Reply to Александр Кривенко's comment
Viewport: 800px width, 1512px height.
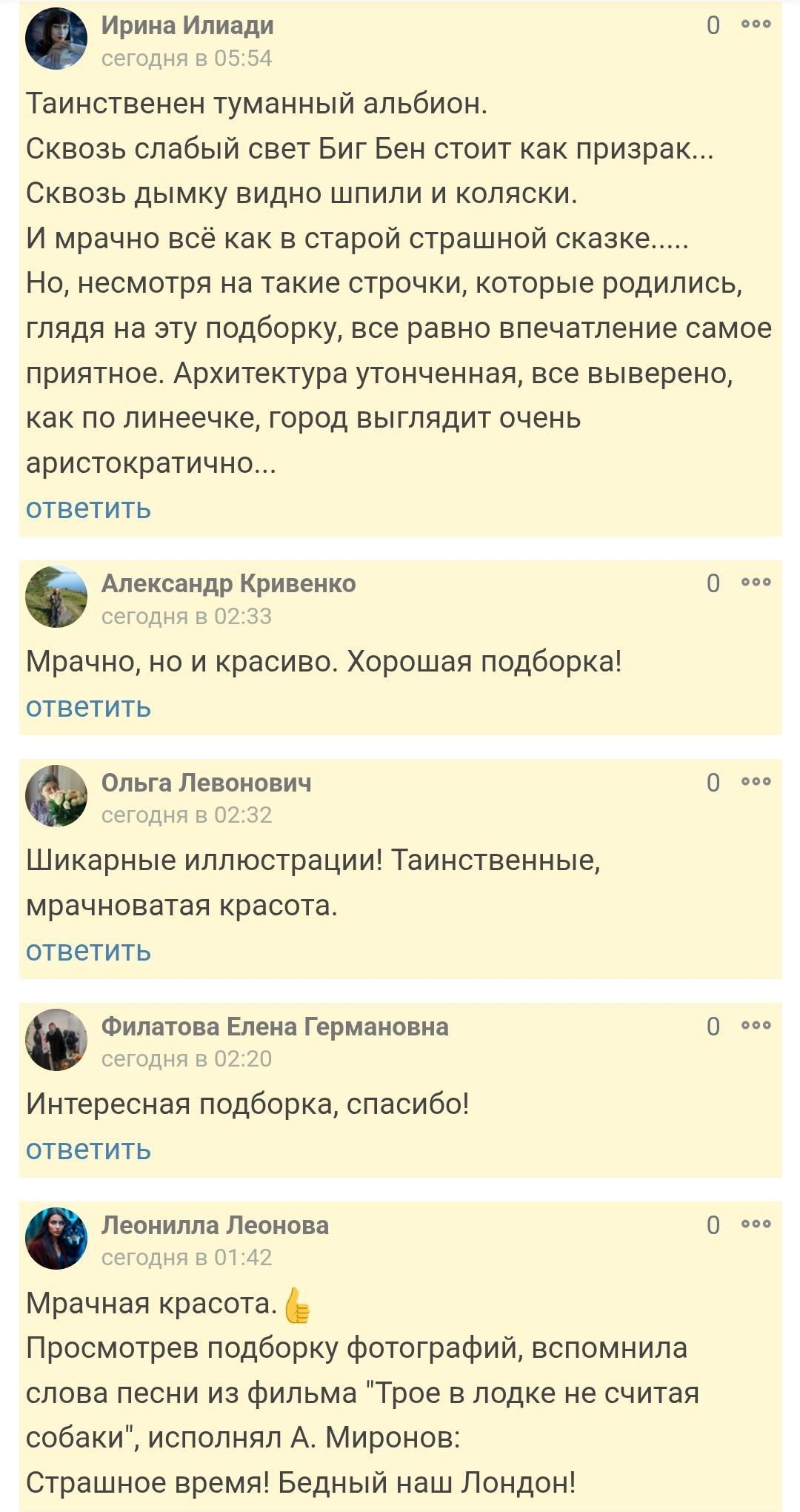click(x=88, y=707)
